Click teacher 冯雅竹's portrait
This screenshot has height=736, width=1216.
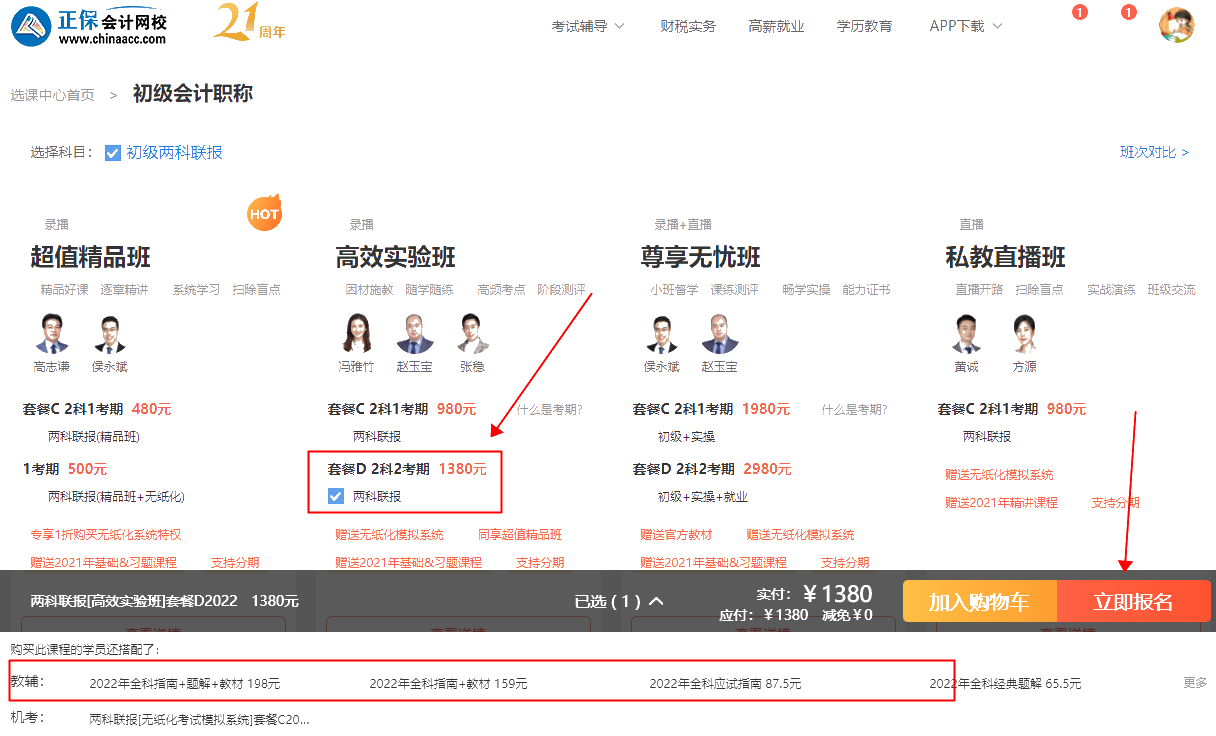pyautogui.click(x=356, y=334)
